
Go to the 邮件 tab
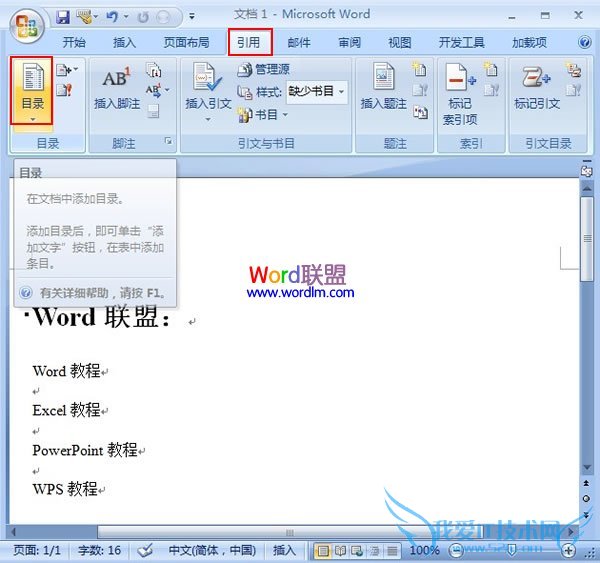tap(299, 42)
